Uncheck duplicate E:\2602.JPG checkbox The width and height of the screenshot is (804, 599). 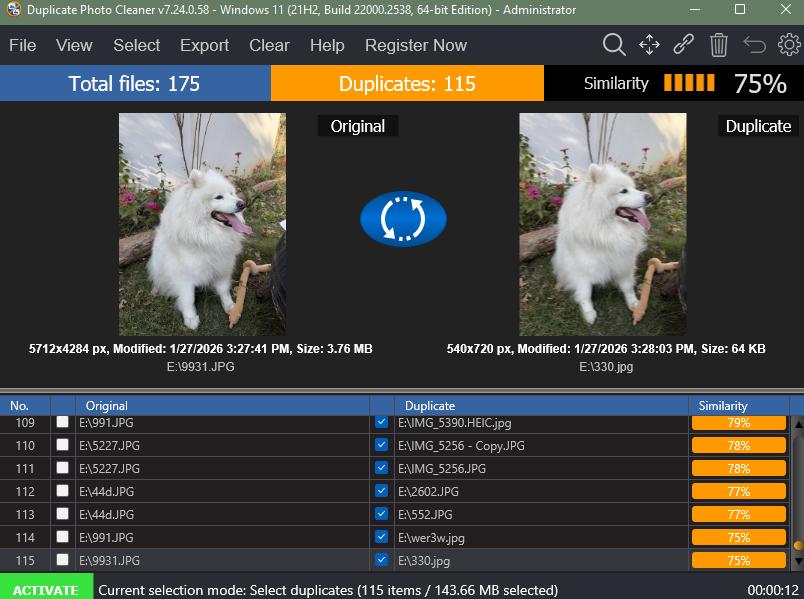381,491
